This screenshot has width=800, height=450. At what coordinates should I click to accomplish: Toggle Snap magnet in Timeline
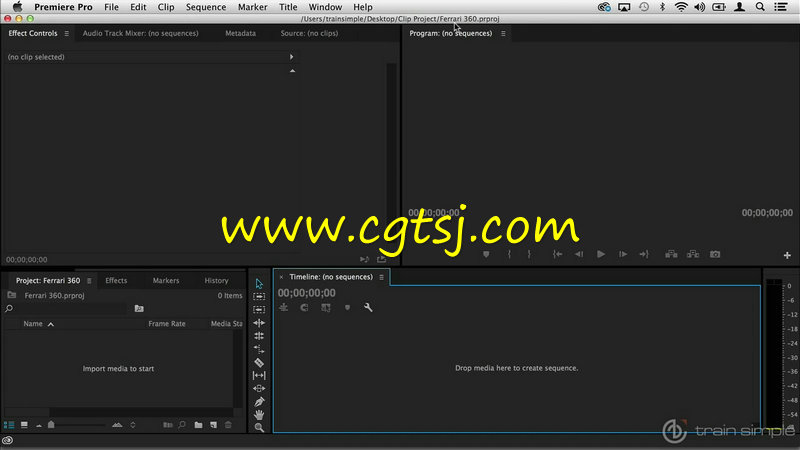click(305, 308)
